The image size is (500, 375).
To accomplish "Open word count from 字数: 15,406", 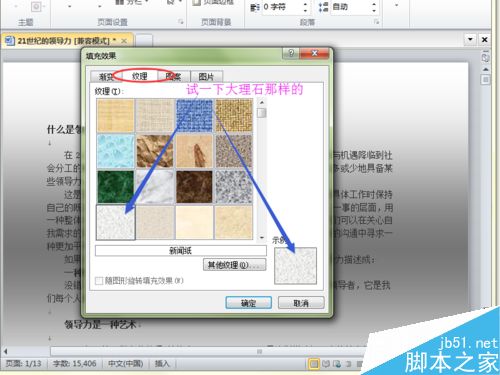I will click(75, 363).
